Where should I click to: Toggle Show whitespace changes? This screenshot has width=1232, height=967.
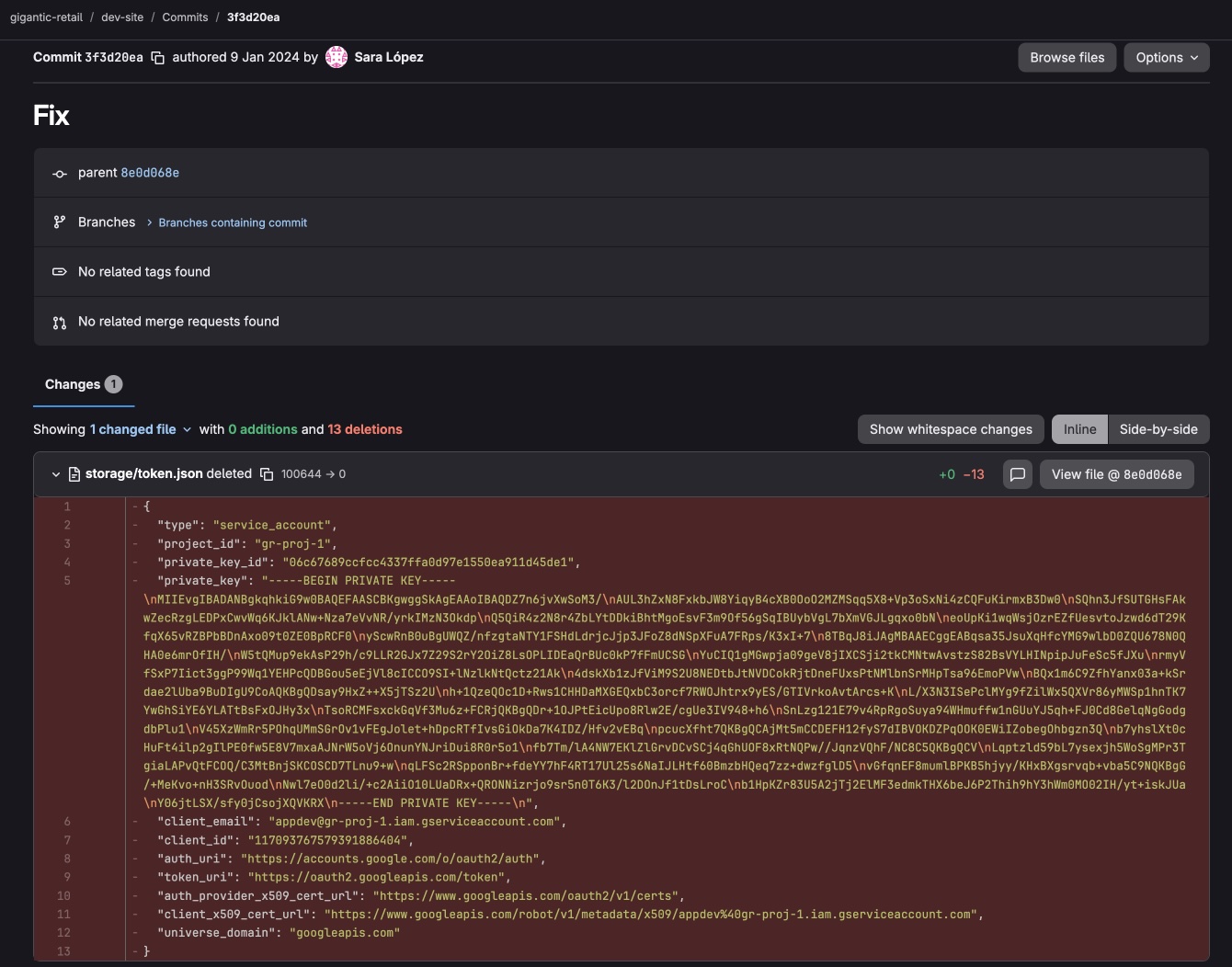[950, 428]
